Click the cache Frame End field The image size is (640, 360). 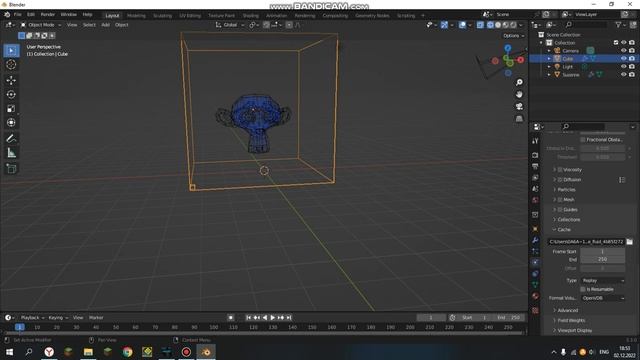pyautogui.click(x=602, y=260)
